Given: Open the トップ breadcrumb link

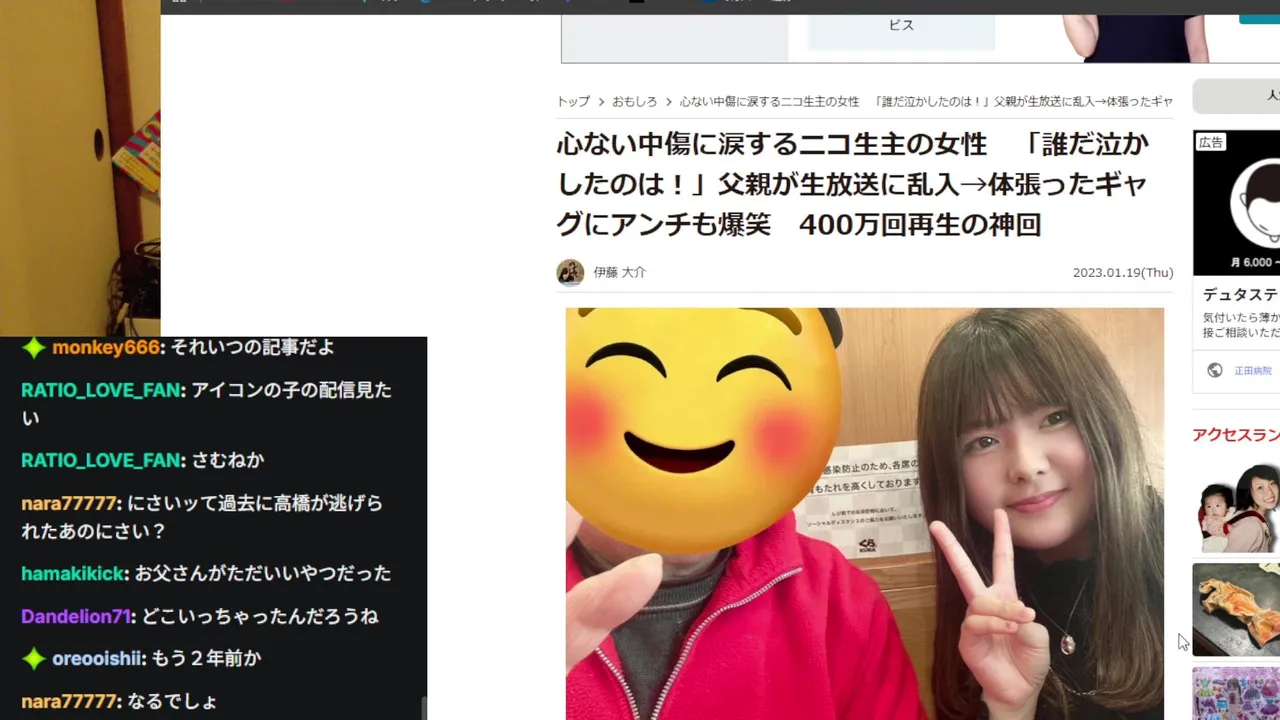Looking at the screenshot, I should click(x=573, y=102).
